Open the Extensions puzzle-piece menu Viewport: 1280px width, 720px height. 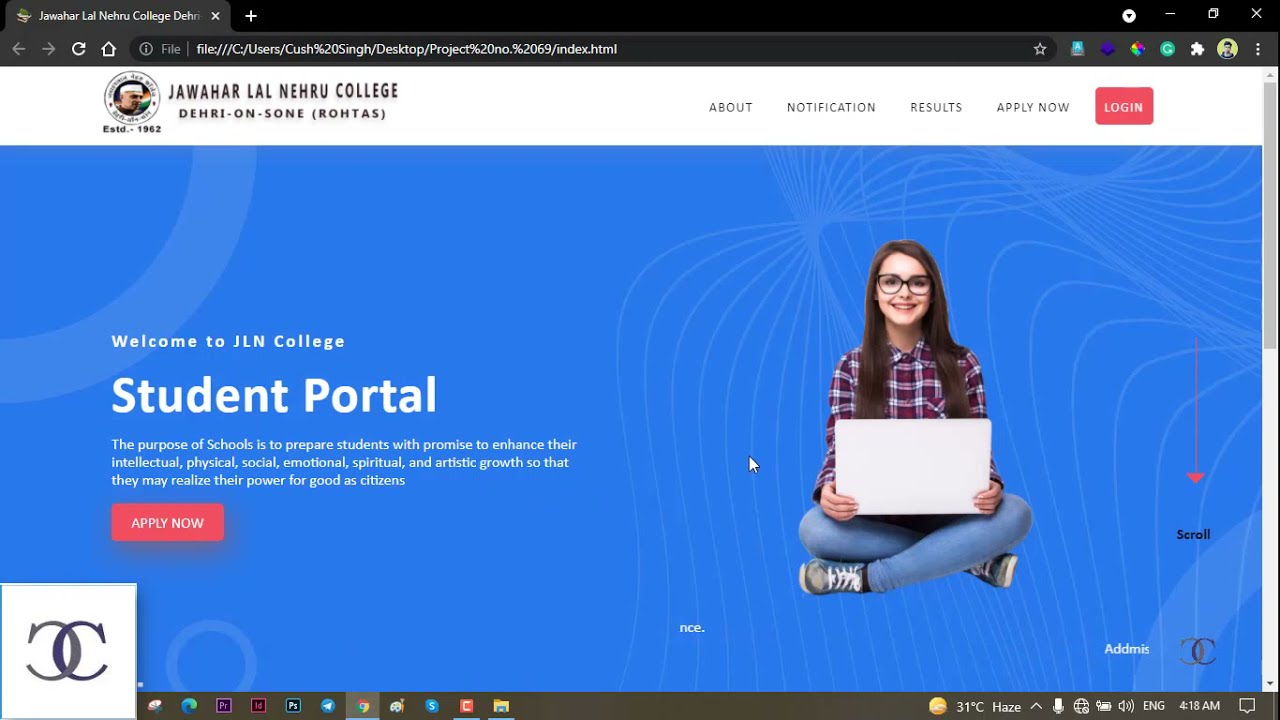1197,49
